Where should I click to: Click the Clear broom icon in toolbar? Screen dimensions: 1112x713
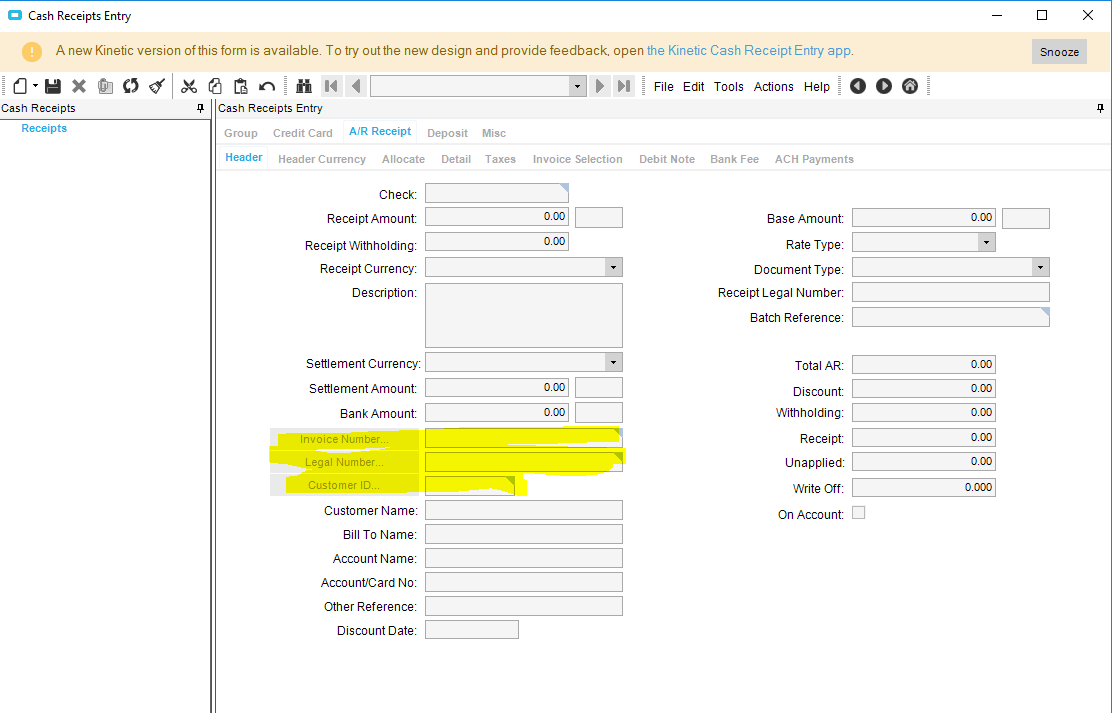coord(157,87)
